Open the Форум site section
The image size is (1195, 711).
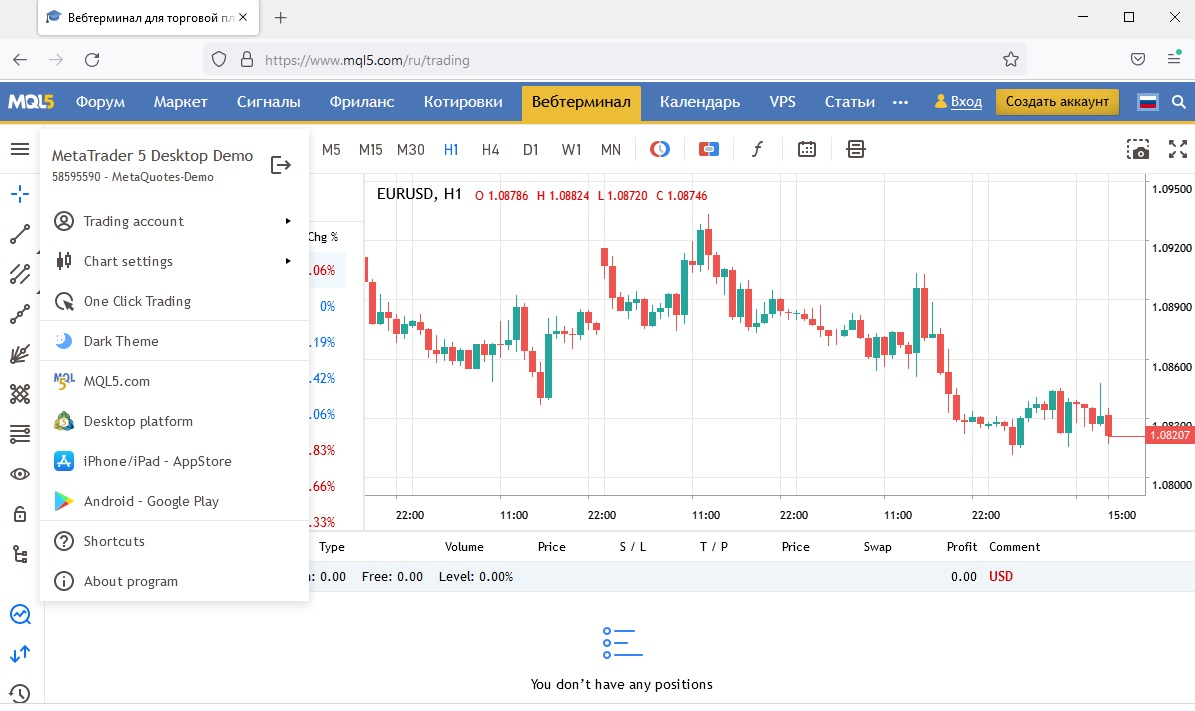100,102
